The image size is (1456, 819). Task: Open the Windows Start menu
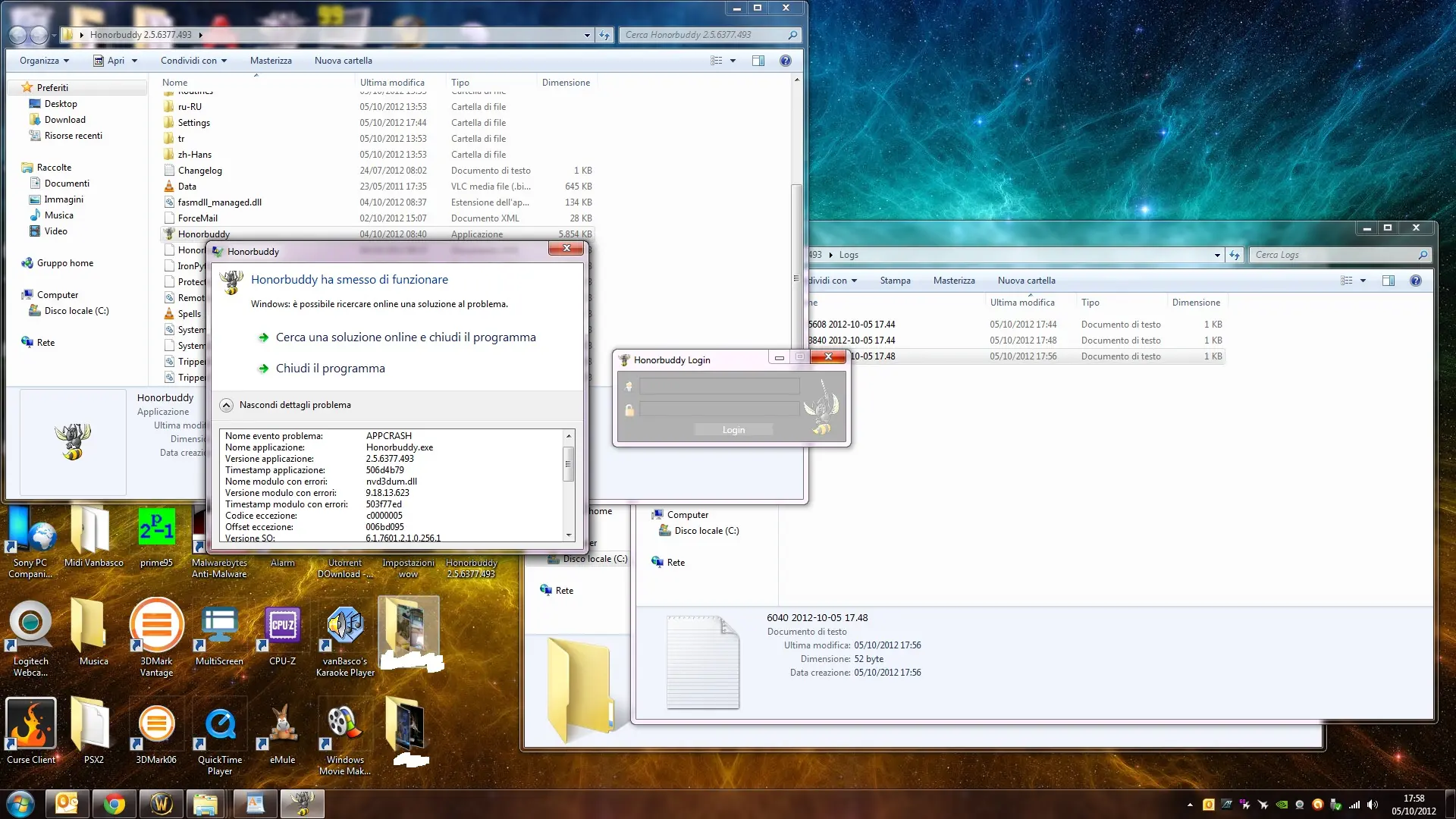20,804
